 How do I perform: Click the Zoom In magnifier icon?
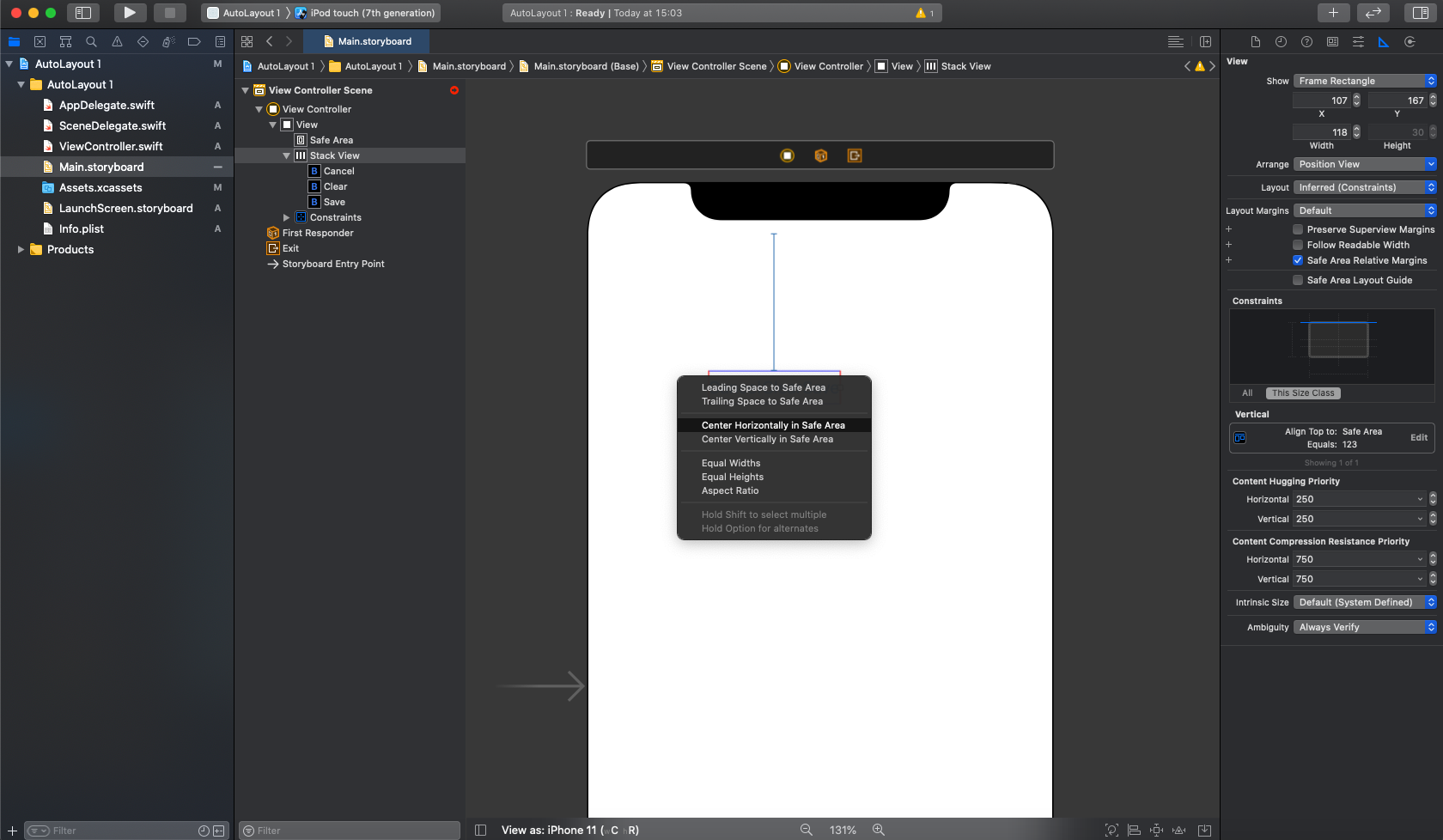[878, 830]
